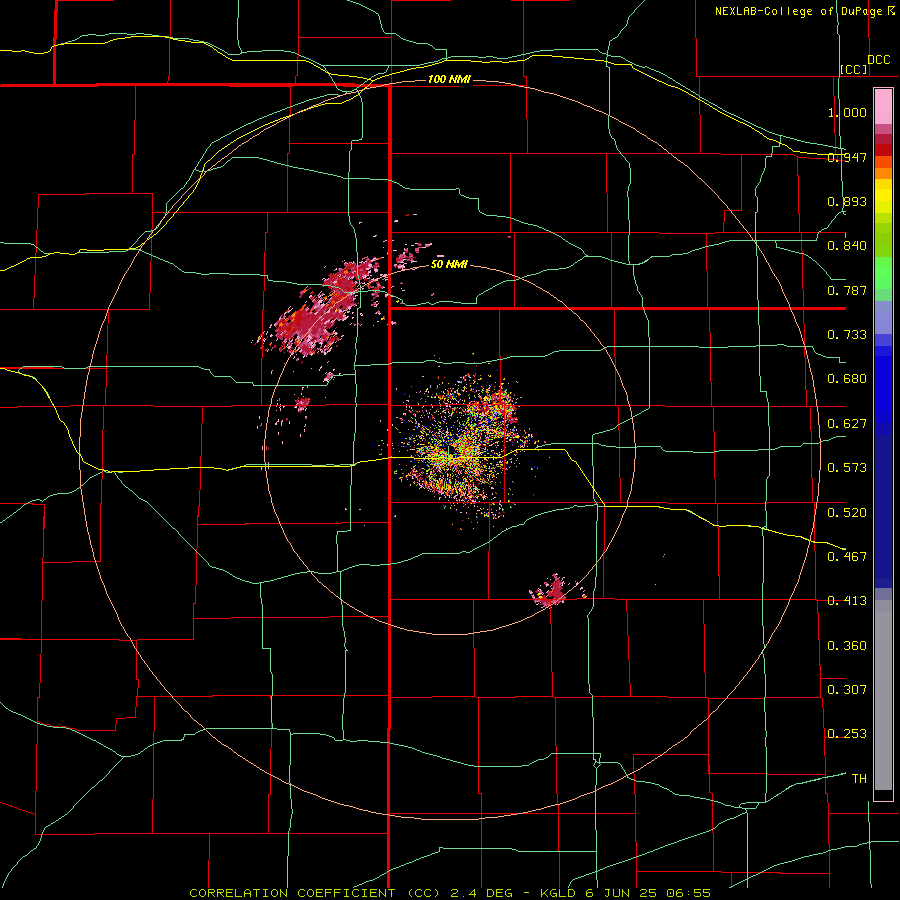Click the 0.893 colorbar value
This screenshot has width=900, height=900.
click(847, 201)
